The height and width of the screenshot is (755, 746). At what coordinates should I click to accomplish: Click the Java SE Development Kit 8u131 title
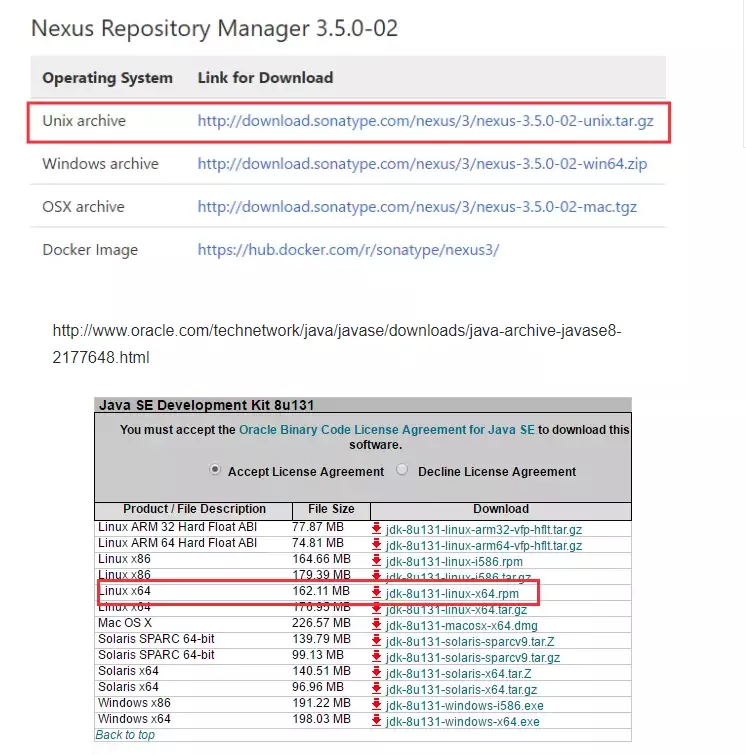(206, 405)
